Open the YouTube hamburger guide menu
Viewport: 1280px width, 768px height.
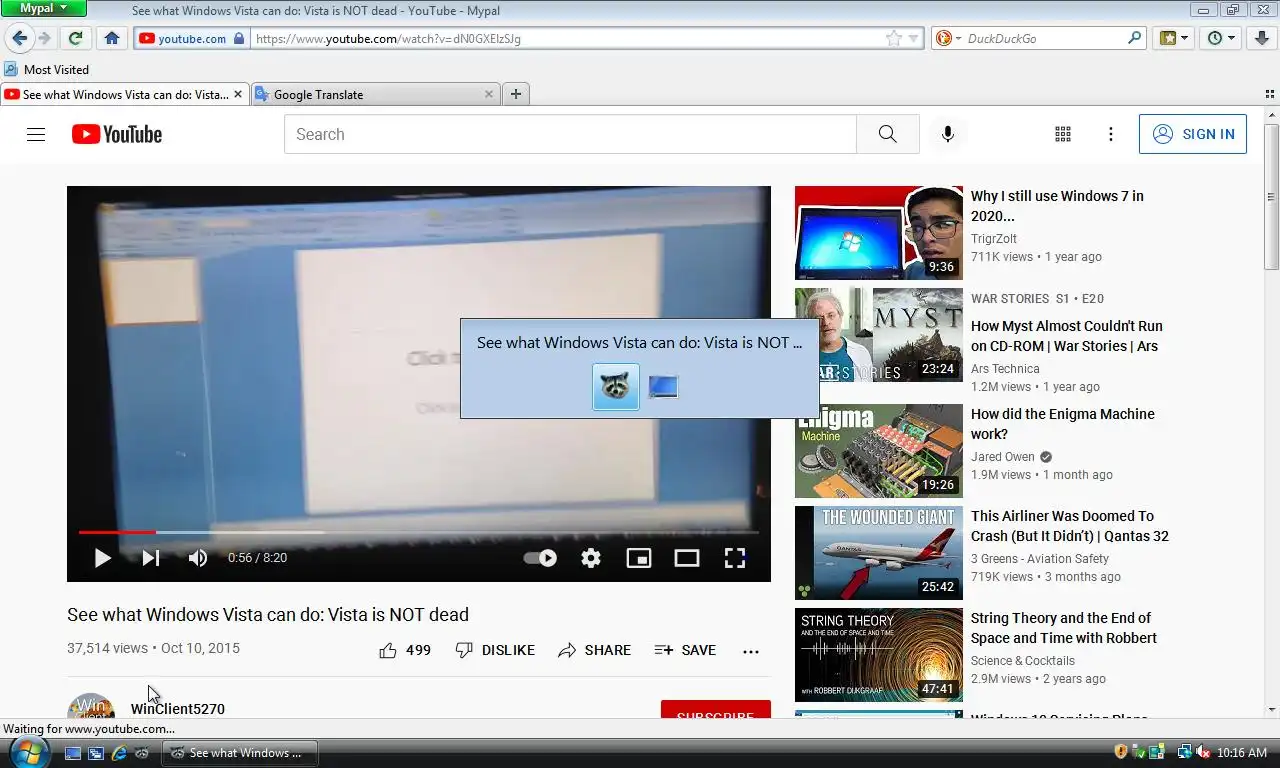pos(36,134)
